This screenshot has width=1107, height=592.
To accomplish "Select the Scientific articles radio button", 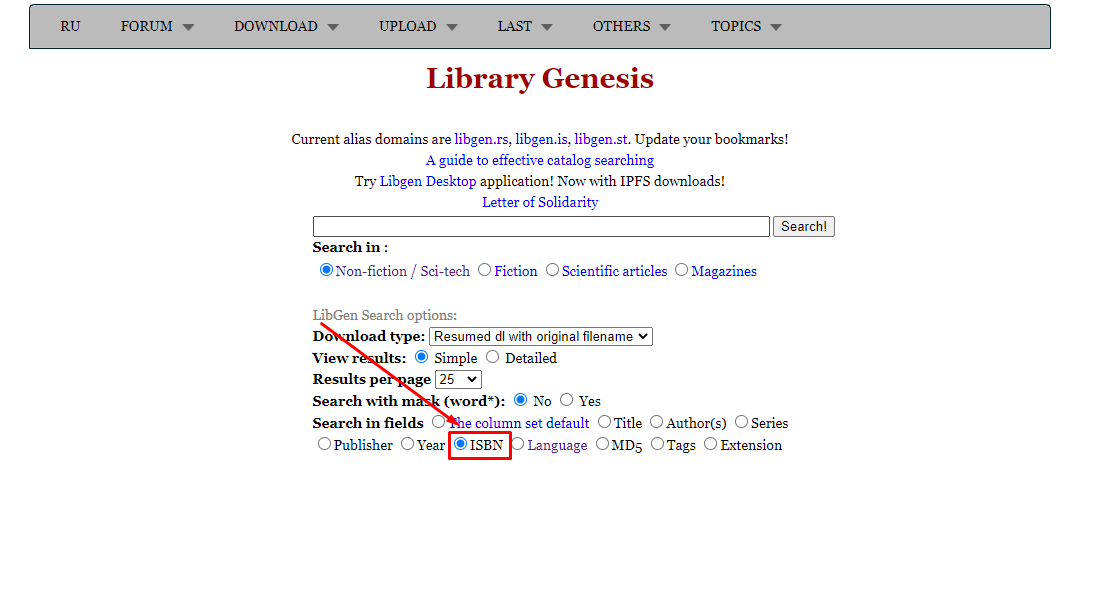I will [x=552, y=270].
